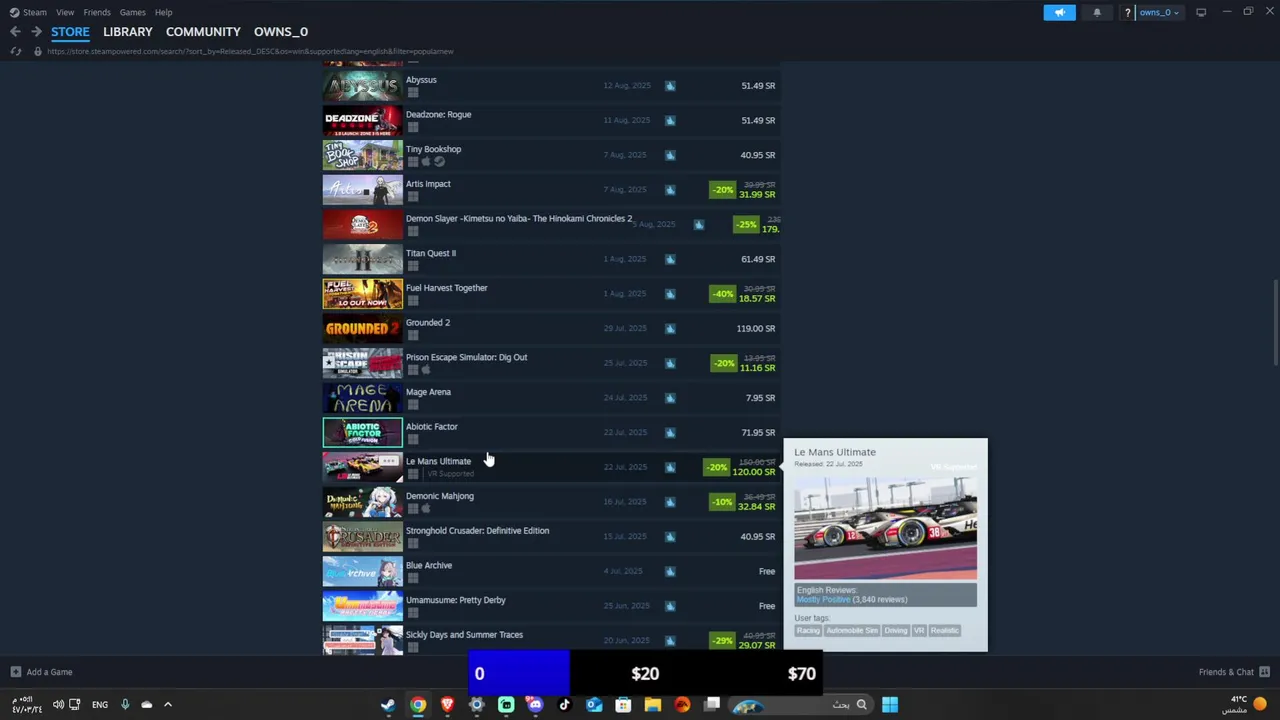Open the OWNS_0 profile tab
The image size is (1280, 720).
point(281,32)
